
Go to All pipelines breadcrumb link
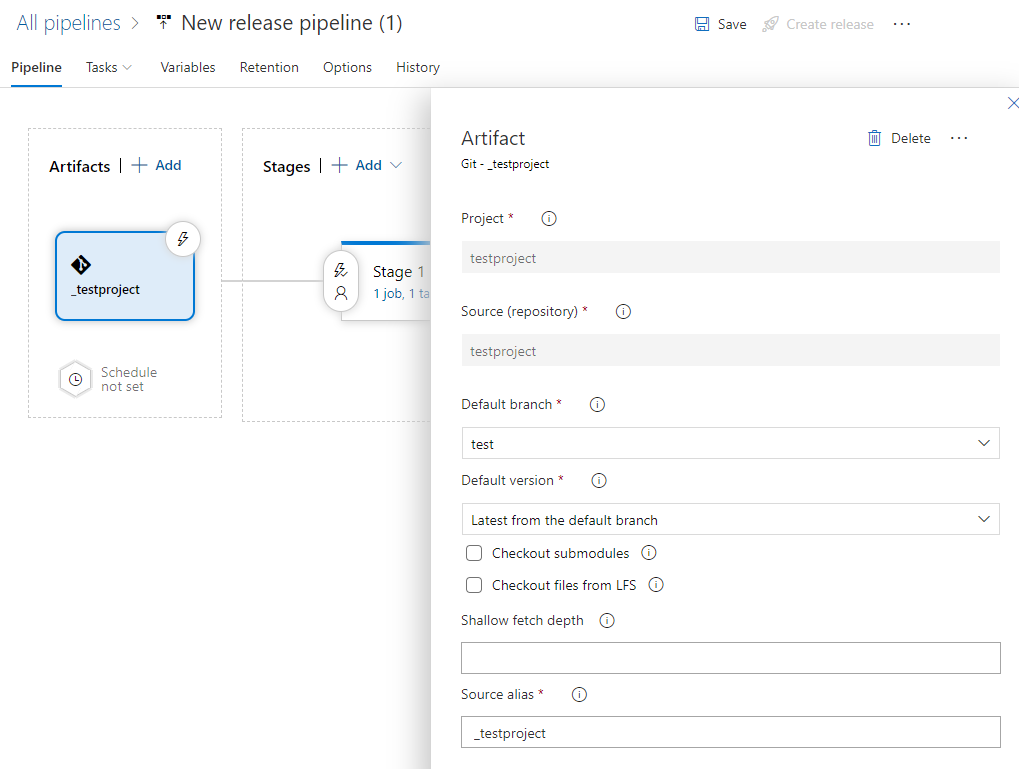68,23
